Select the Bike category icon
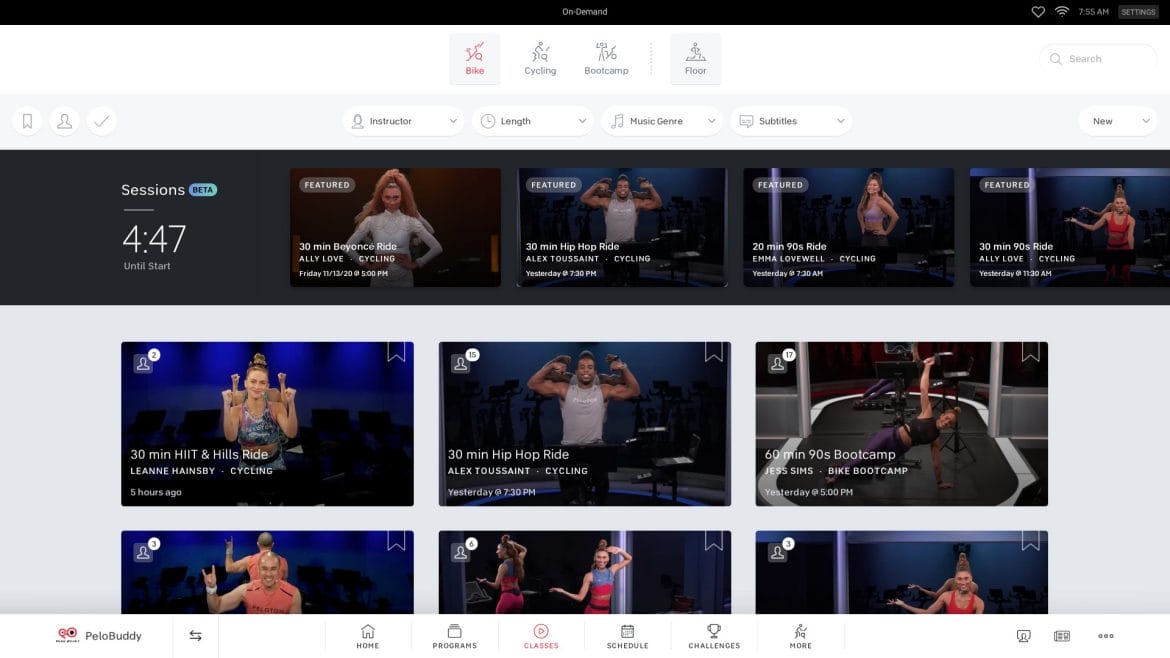Screen dimensions: 1170x658 475,51
